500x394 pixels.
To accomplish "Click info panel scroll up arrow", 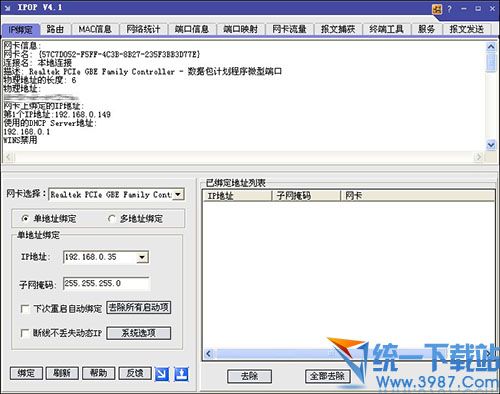I will coord(491,47).
